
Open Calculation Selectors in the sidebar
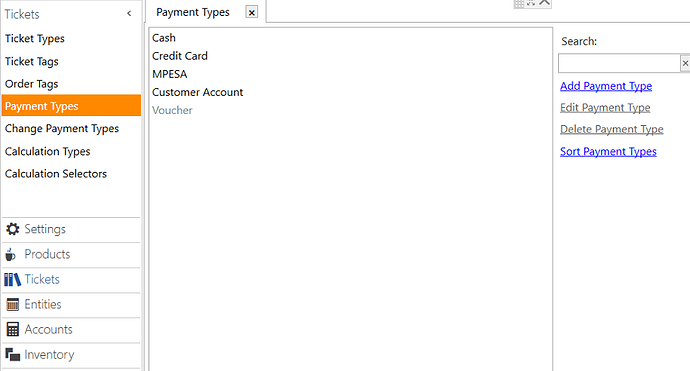[56, 174]
